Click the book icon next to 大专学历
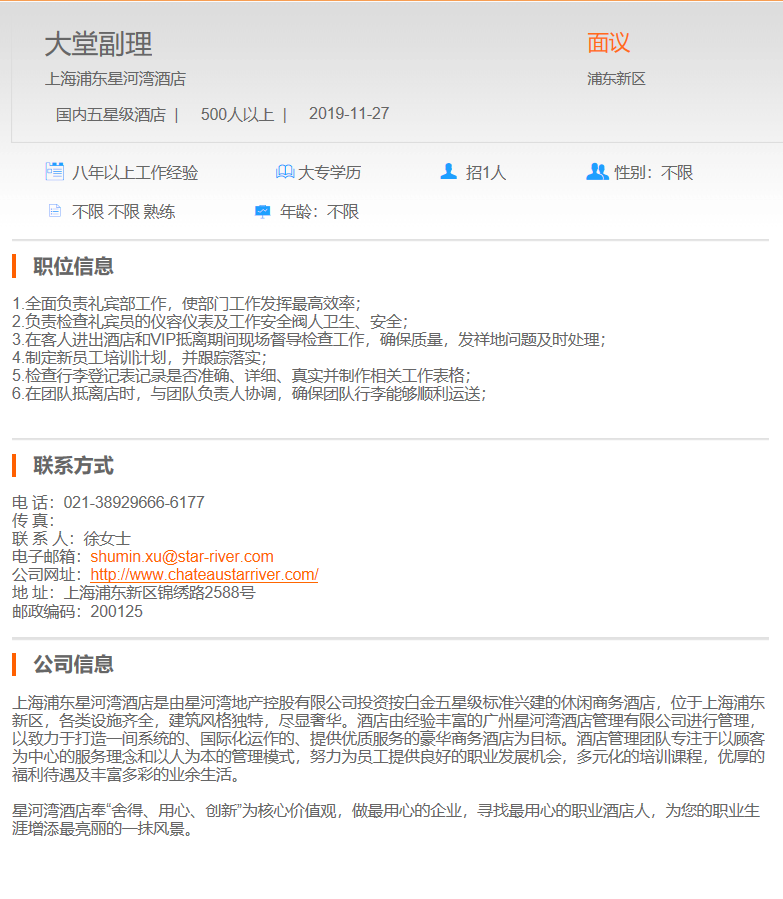783x899 pixels. point(285,172)
